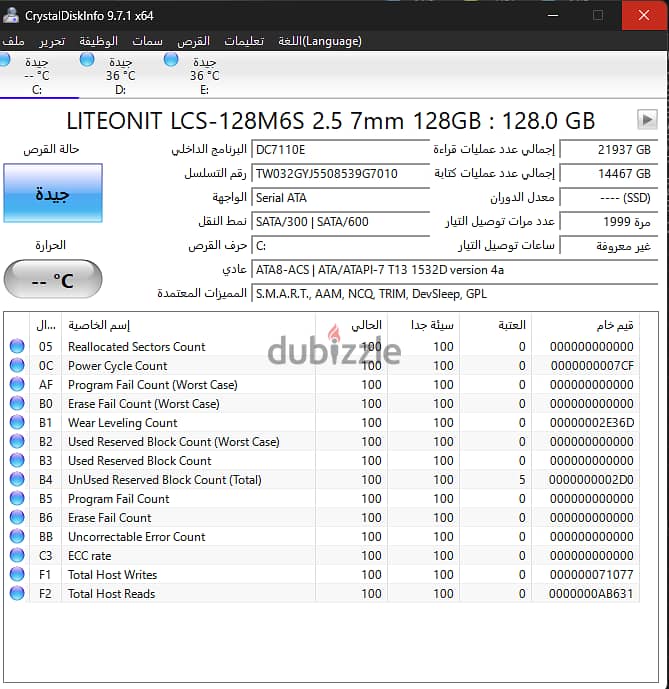Viewport: 669px width, 689px height.
Task: Click status circle for Total Host Writes
Action: pos(17,574)
